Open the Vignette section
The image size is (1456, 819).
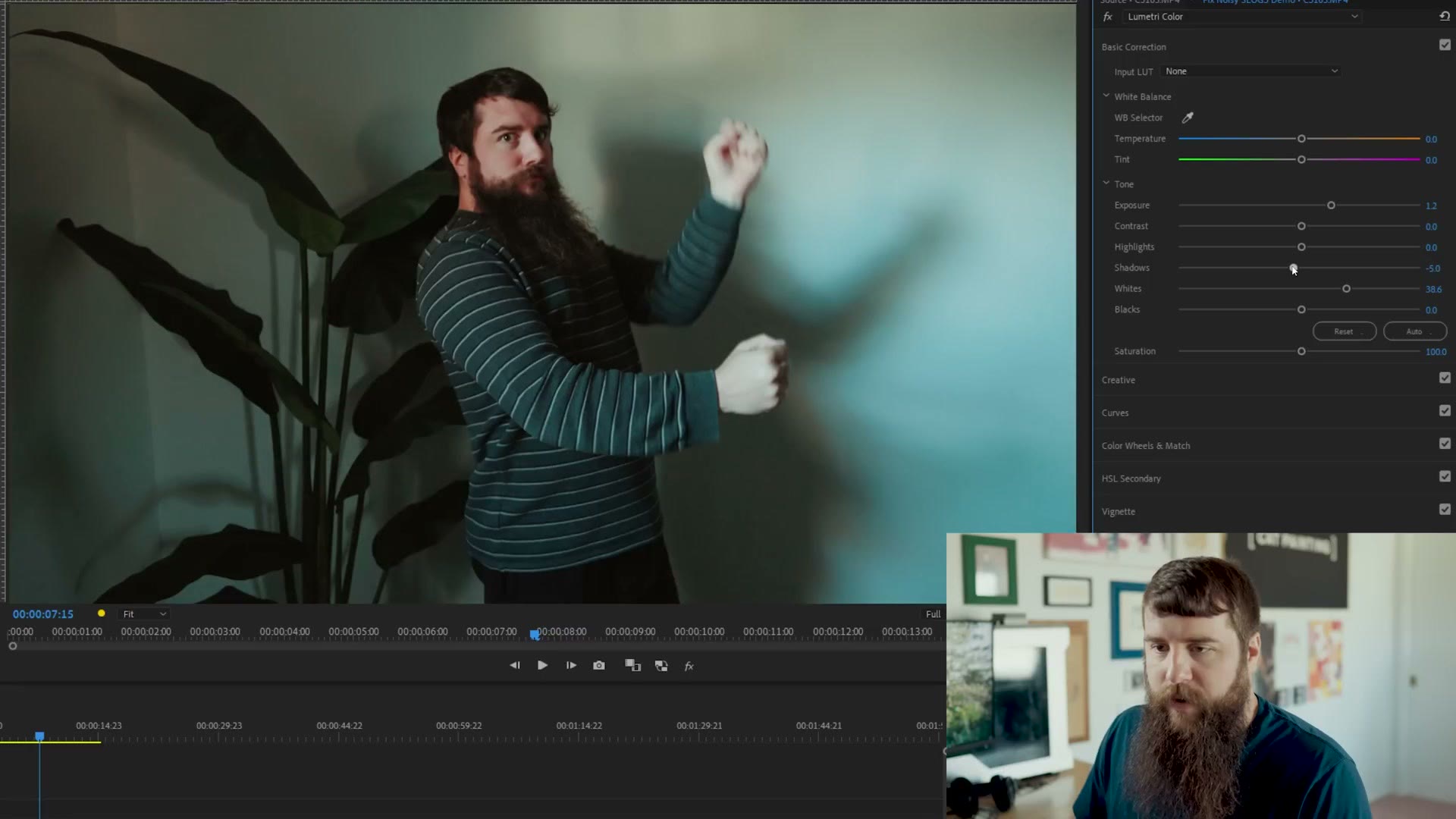click(x=1119, y=512)
